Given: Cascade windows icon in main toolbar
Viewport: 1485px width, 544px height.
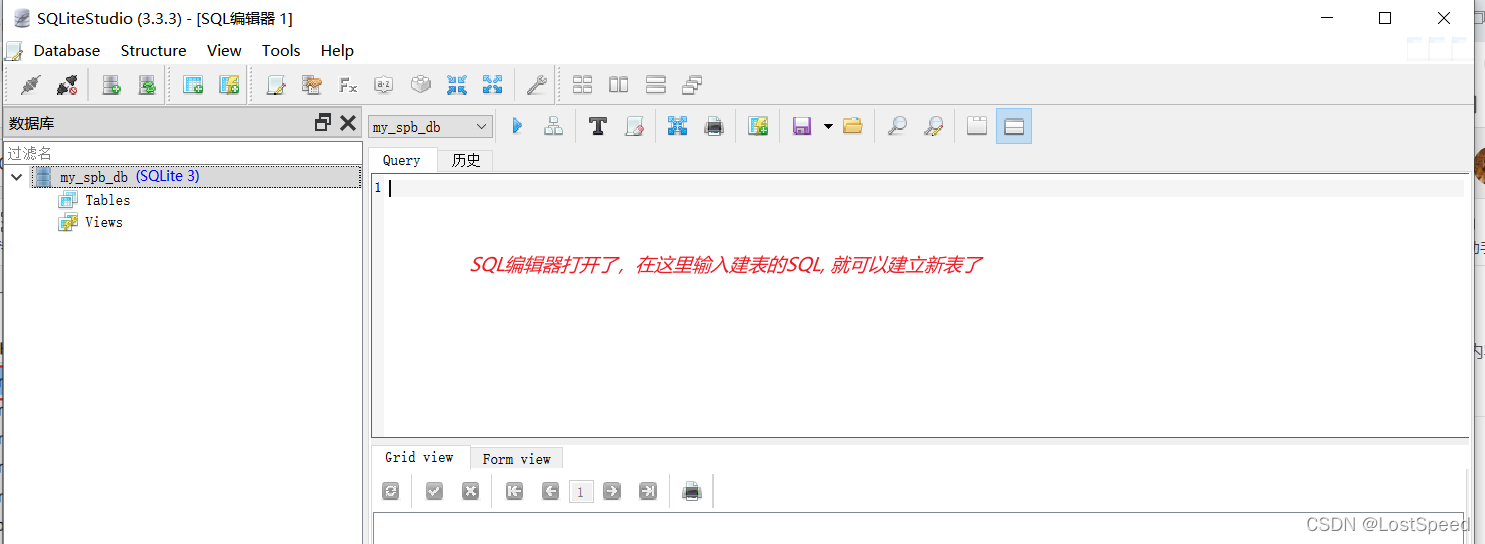Looking at the screenshot, I should [x=692, y=85].
